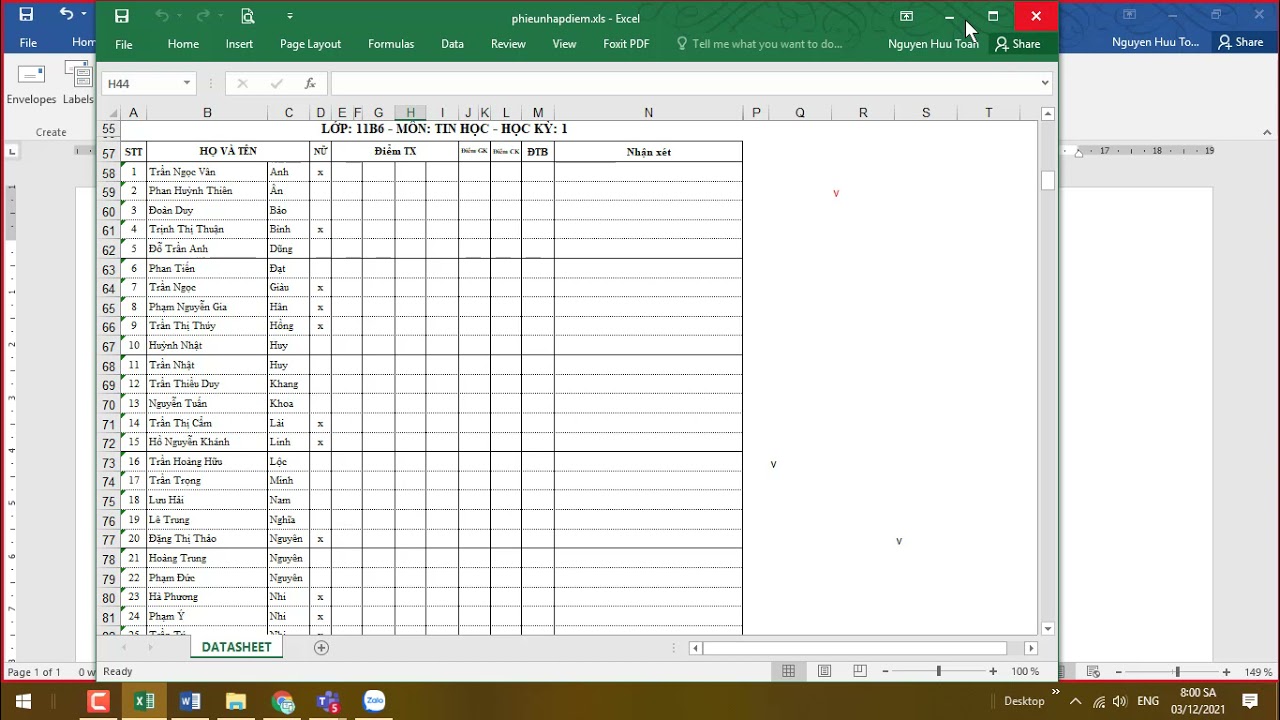
Task: Open the Foxit PDF tab
Action: coord(626,44)
